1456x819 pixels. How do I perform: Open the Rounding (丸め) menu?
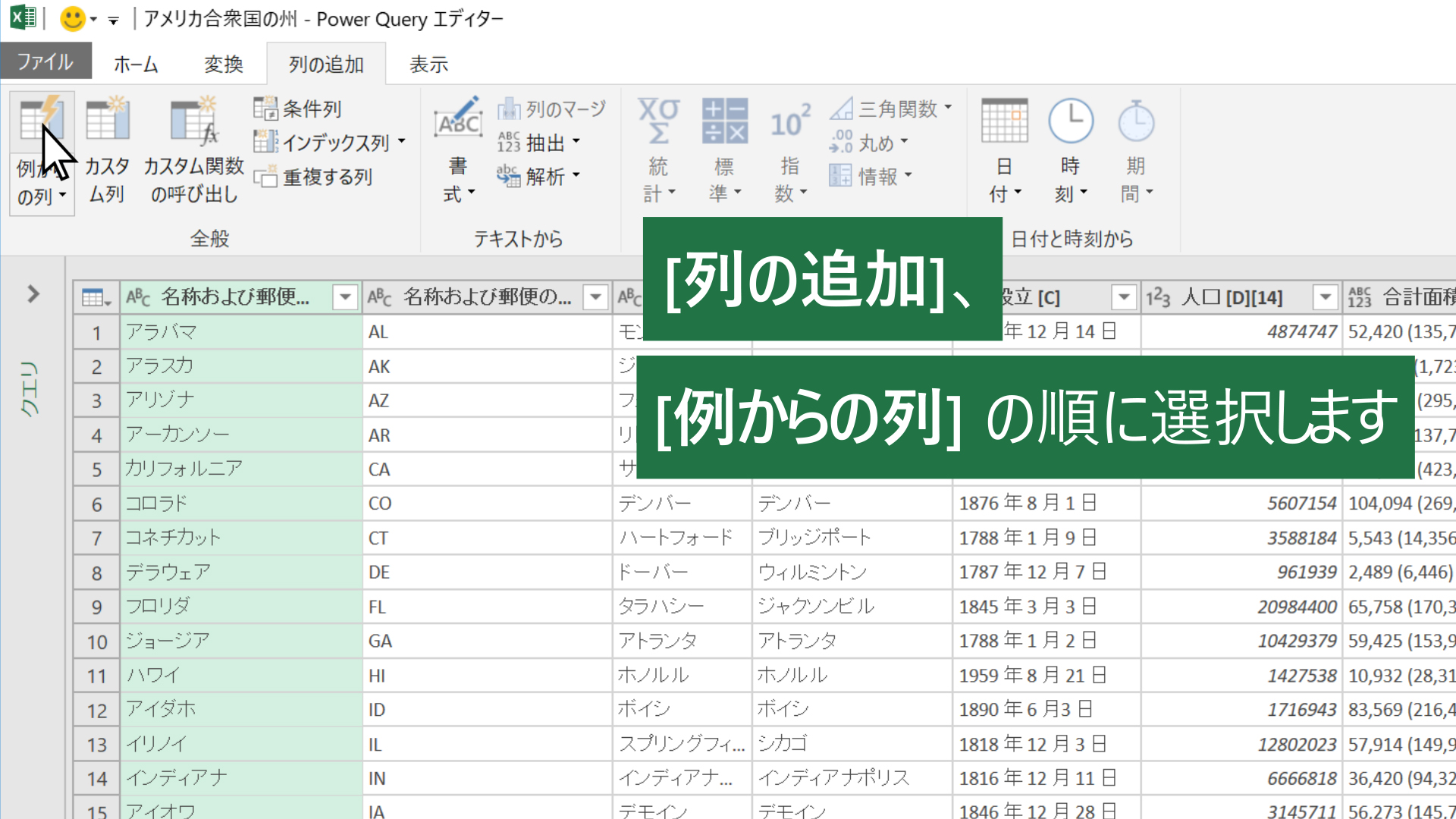869,142
